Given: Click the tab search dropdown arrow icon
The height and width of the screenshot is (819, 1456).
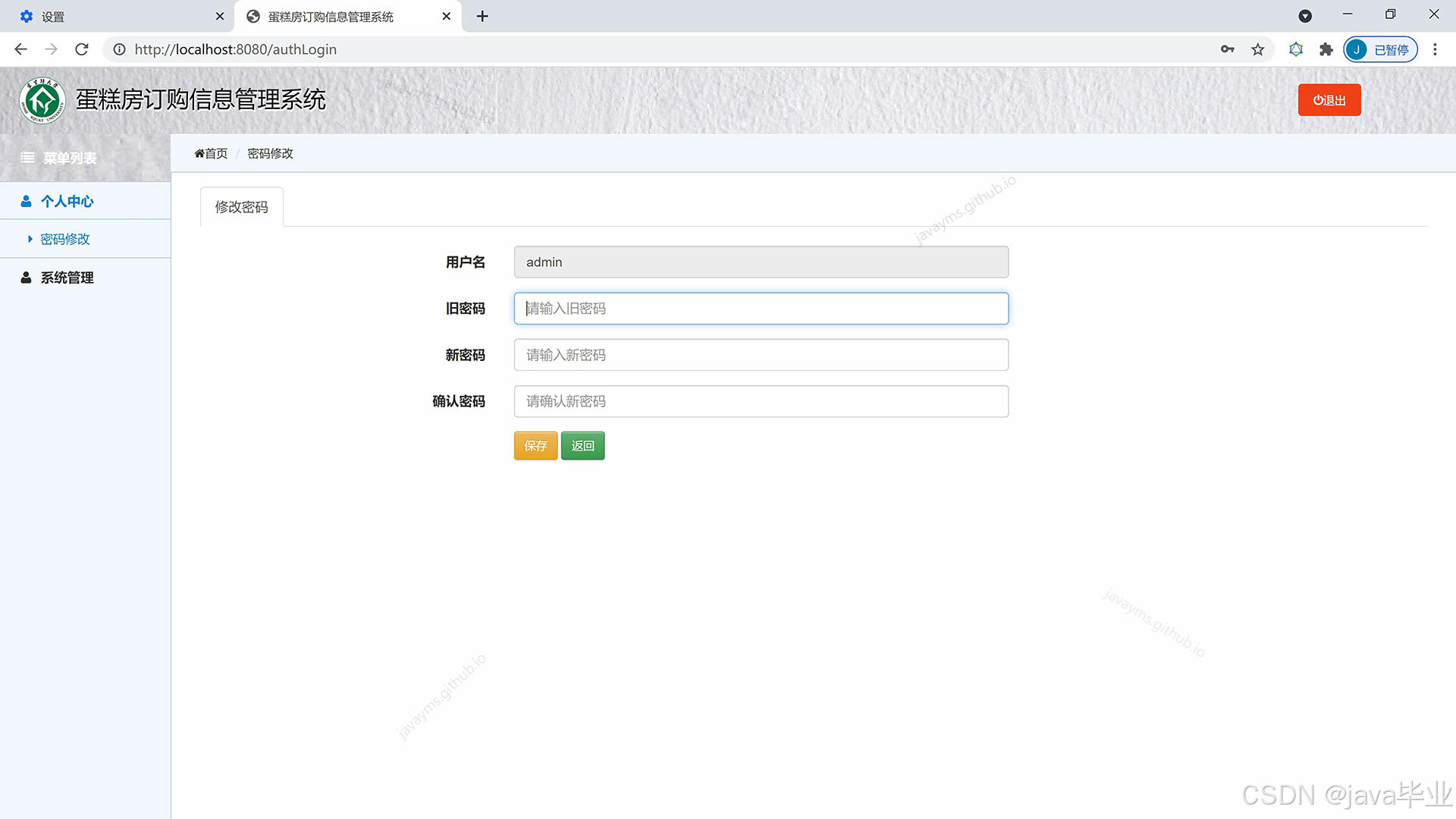Looking at the screenshot, I should [x=1305, y=16].
